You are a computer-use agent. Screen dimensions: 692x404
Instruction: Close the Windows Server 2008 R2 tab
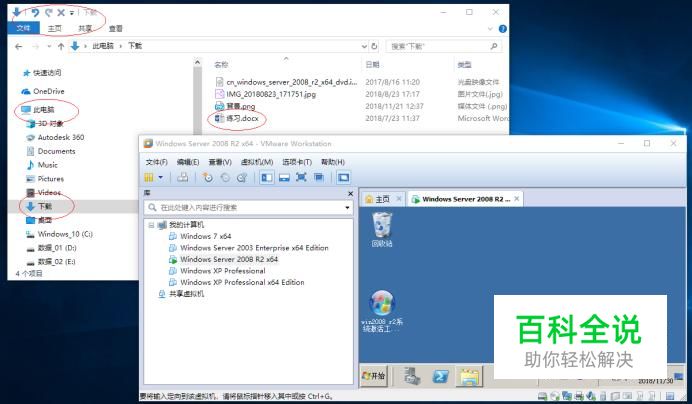click(516, 199)
